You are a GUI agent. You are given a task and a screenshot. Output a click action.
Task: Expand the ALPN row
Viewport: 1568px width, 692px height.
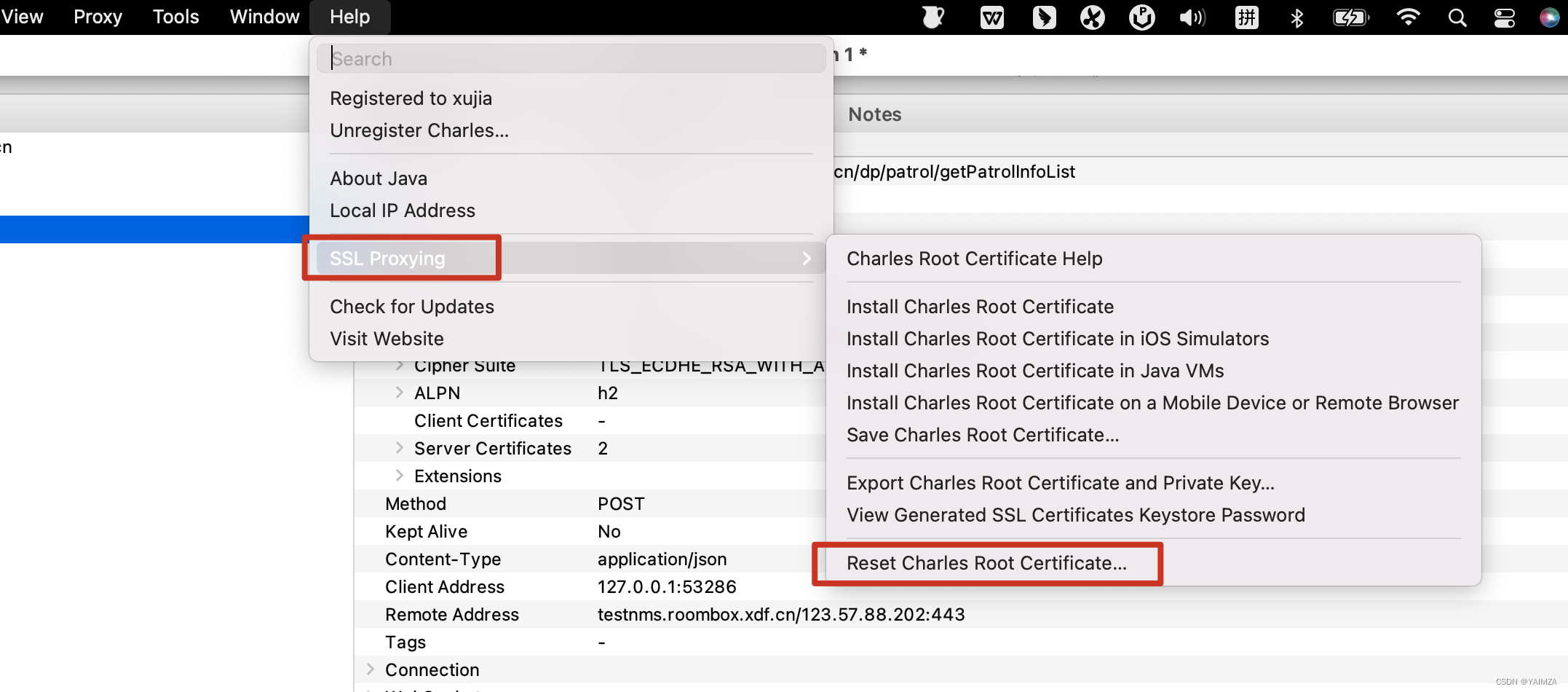(399, 393)
